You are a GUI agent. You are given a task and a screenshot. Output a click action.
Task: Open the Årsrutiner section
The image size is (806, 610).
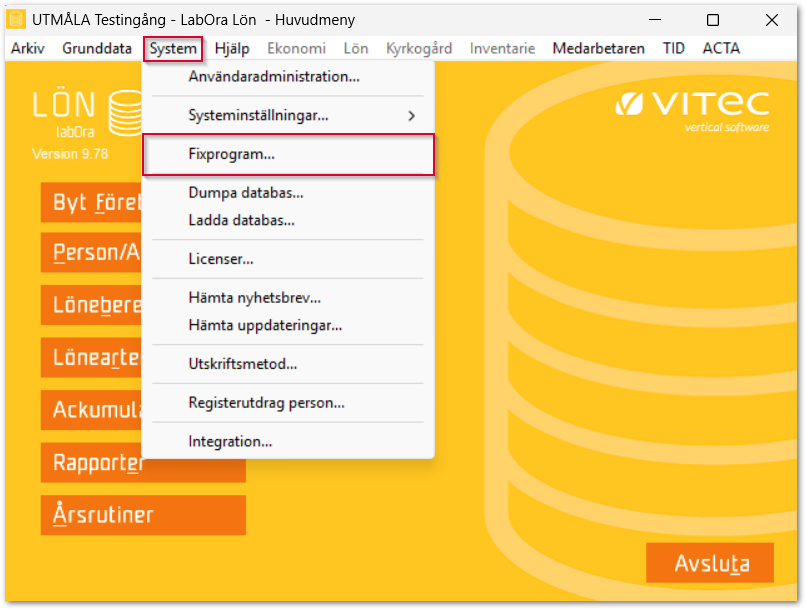143,515
